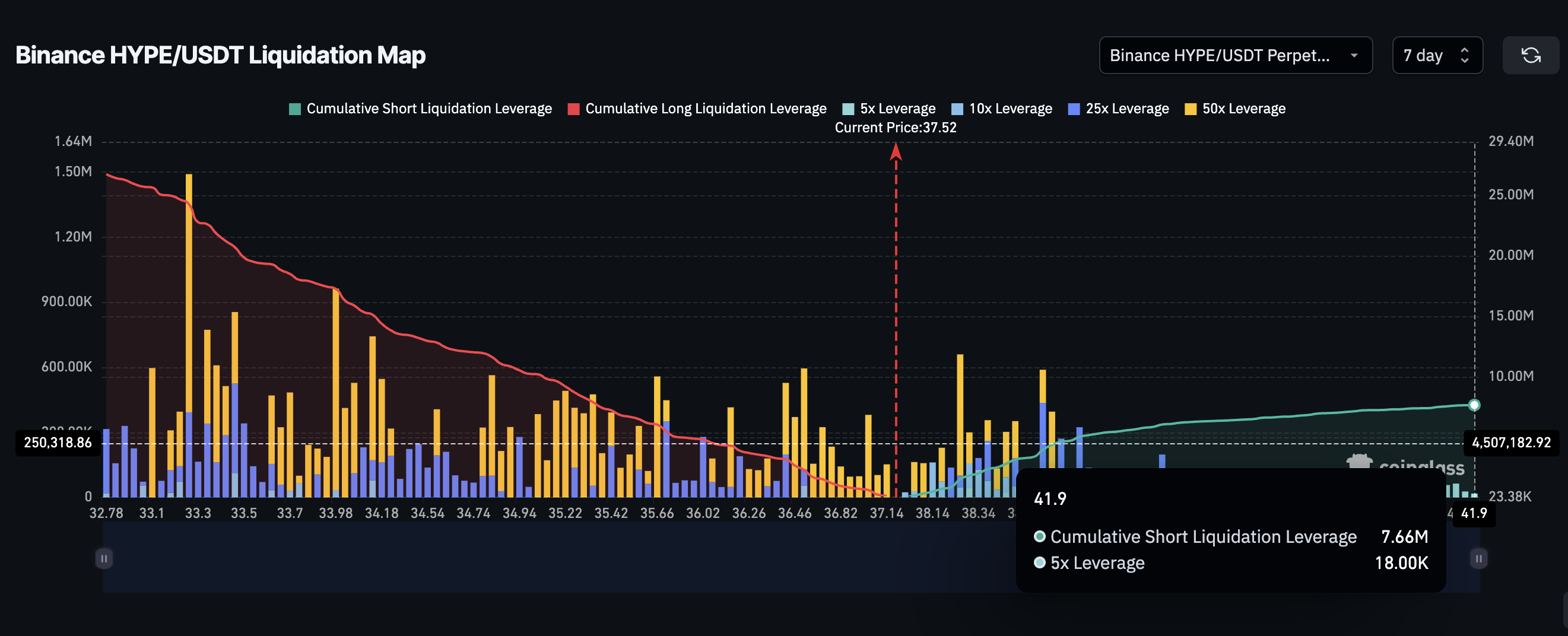Click the green endpoint dot on the short liquidation line
This screenshot has height=636, width=1568.
coord(1474,405)
